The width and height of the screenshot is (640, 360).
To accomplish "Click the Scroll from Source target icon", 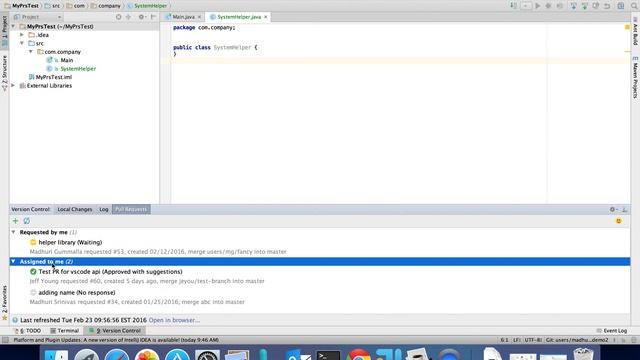I will [x=118, y=17].
